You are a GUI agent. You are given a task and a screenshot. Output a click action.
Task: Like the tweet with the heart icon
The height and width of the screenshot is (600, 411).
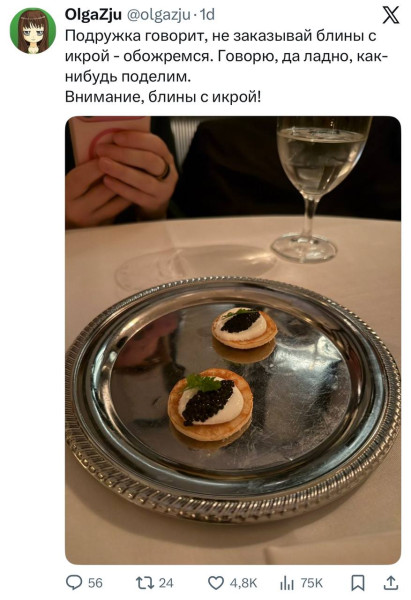(x=216, y=583)
